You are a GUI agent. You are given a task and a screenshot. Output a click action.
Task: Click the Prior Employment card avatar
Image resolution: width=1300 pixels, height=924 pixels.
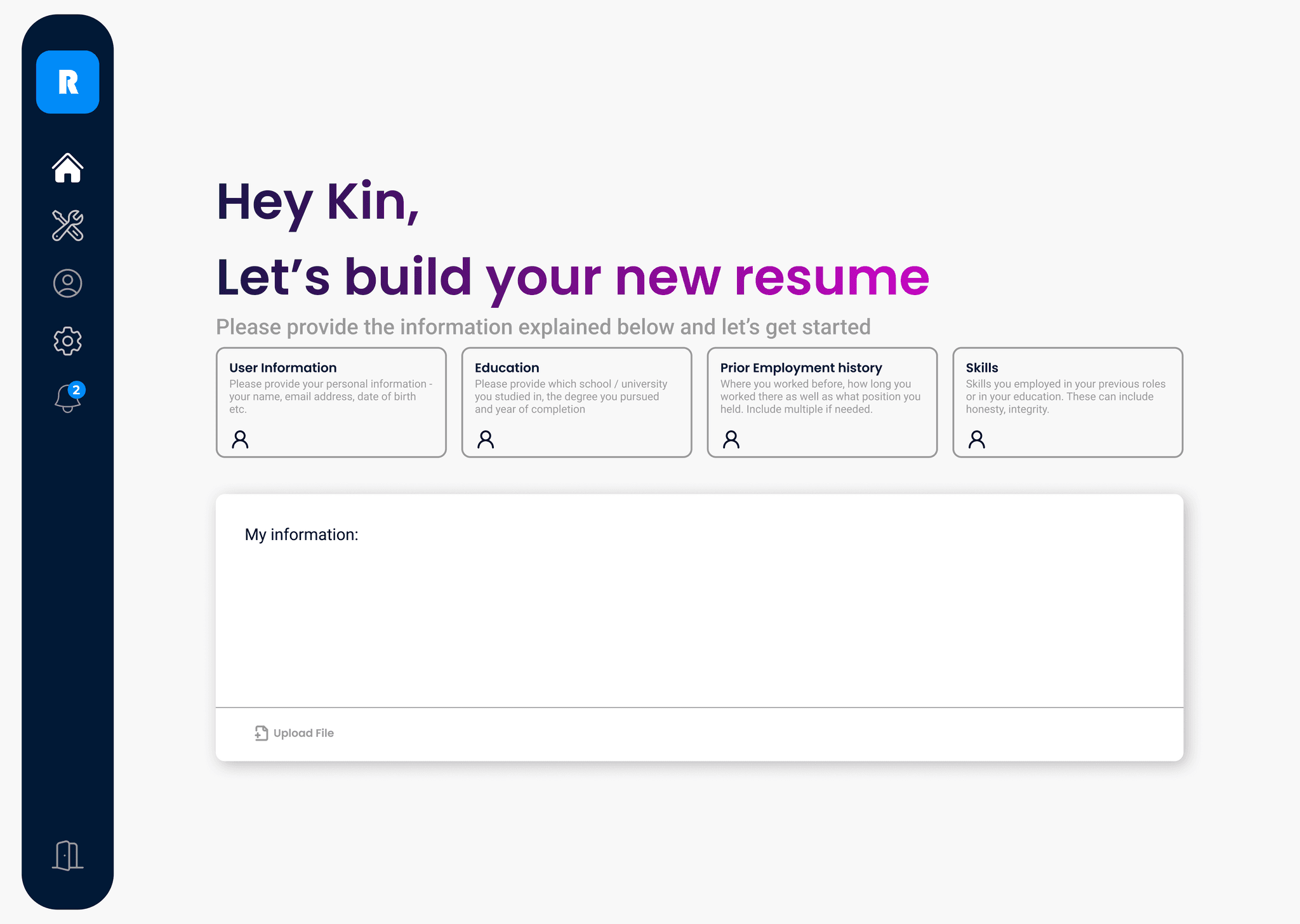[x=731, y=437]
